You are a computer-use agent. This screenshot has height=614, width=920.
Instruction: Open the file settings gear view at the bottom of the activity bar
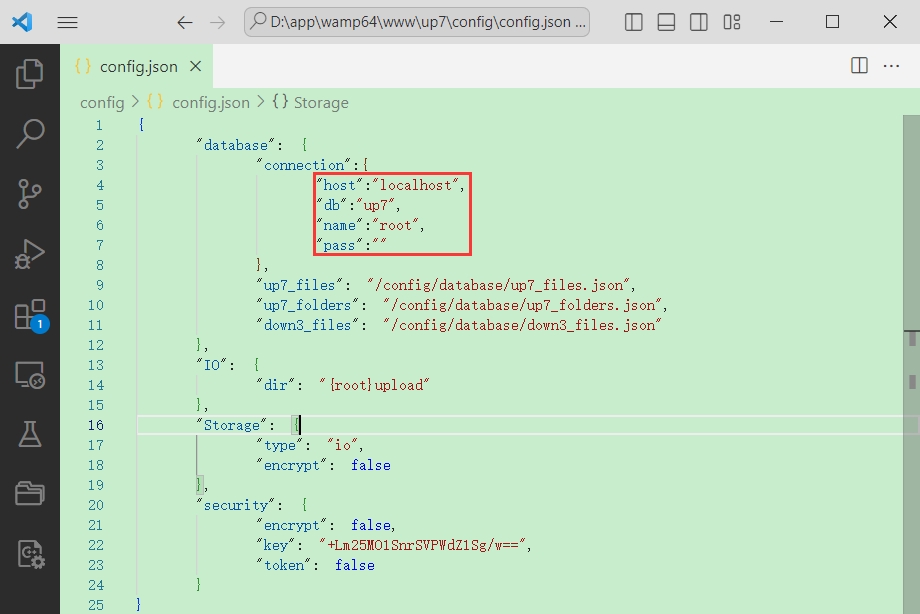[31, 554]
